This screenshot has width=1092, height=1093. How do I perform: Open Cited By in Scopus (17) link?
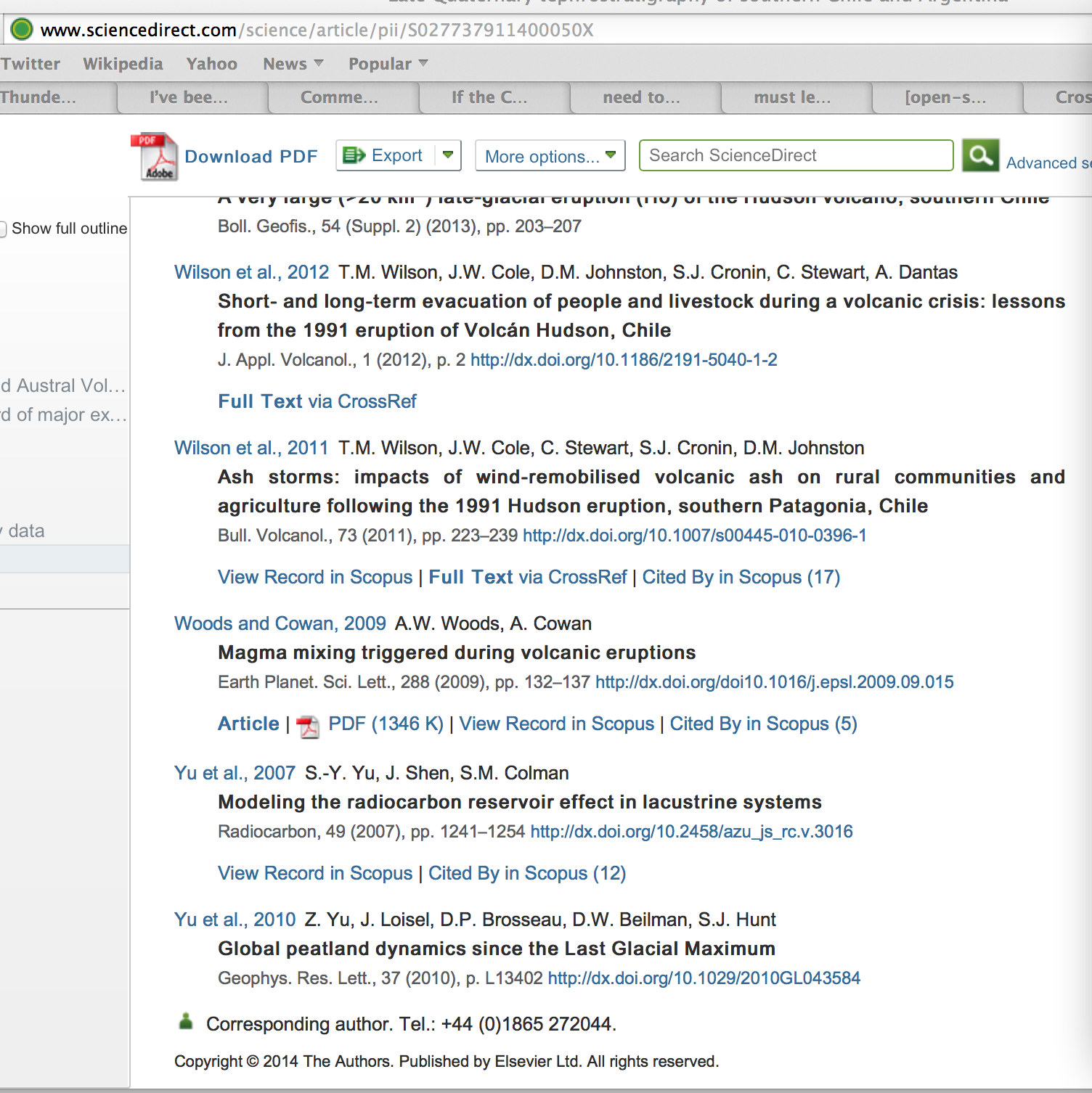(x=741, y=577)
